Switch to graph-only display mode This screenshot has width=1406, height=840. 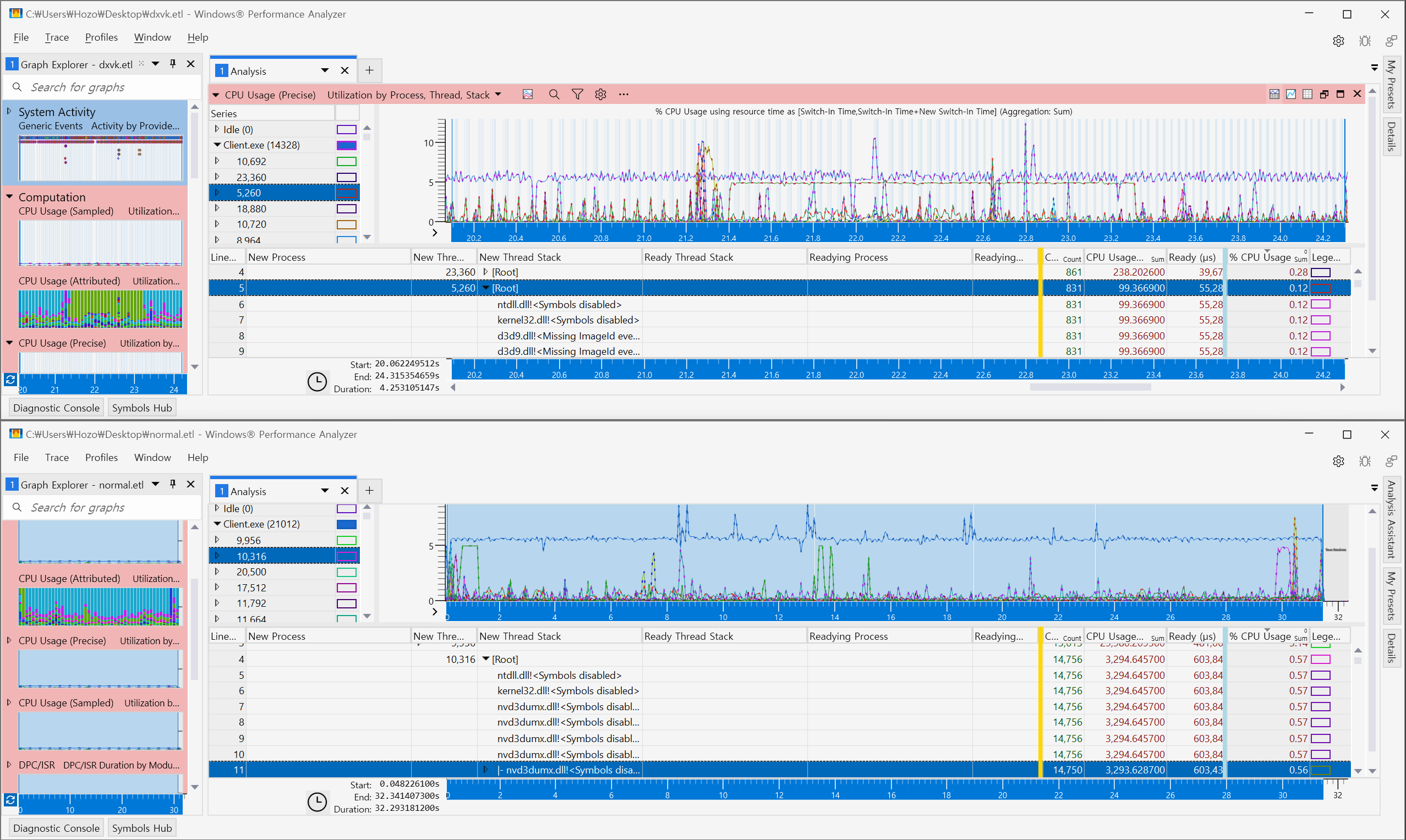(1290, 95)
